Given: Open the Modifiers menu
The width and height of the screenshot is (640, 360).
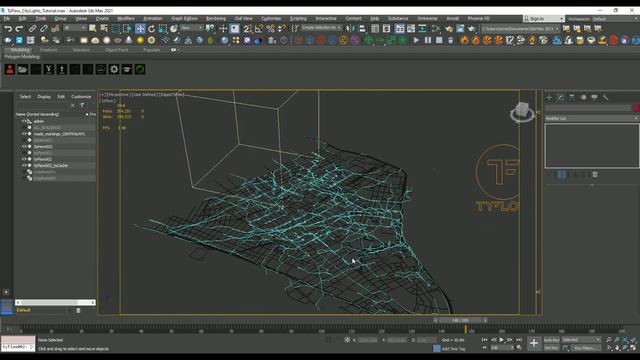Looking at the screenshot, I should point(126,19).
